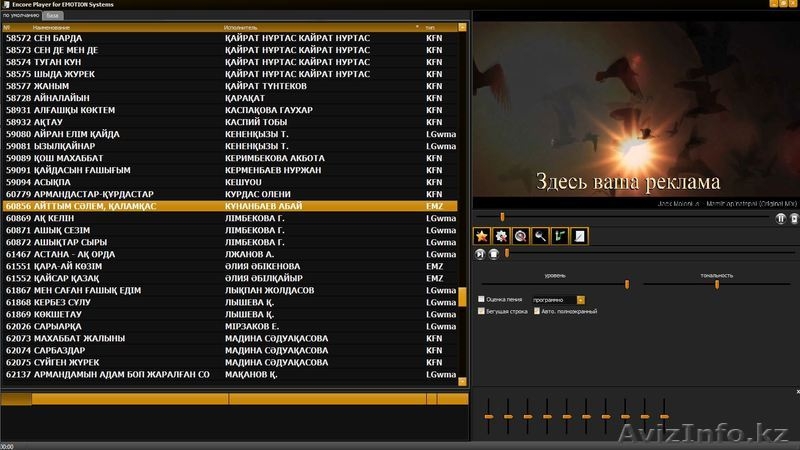The image size is (800, 450).
Task: Click the scroll down arrow of song list
Action: (462, 381)
